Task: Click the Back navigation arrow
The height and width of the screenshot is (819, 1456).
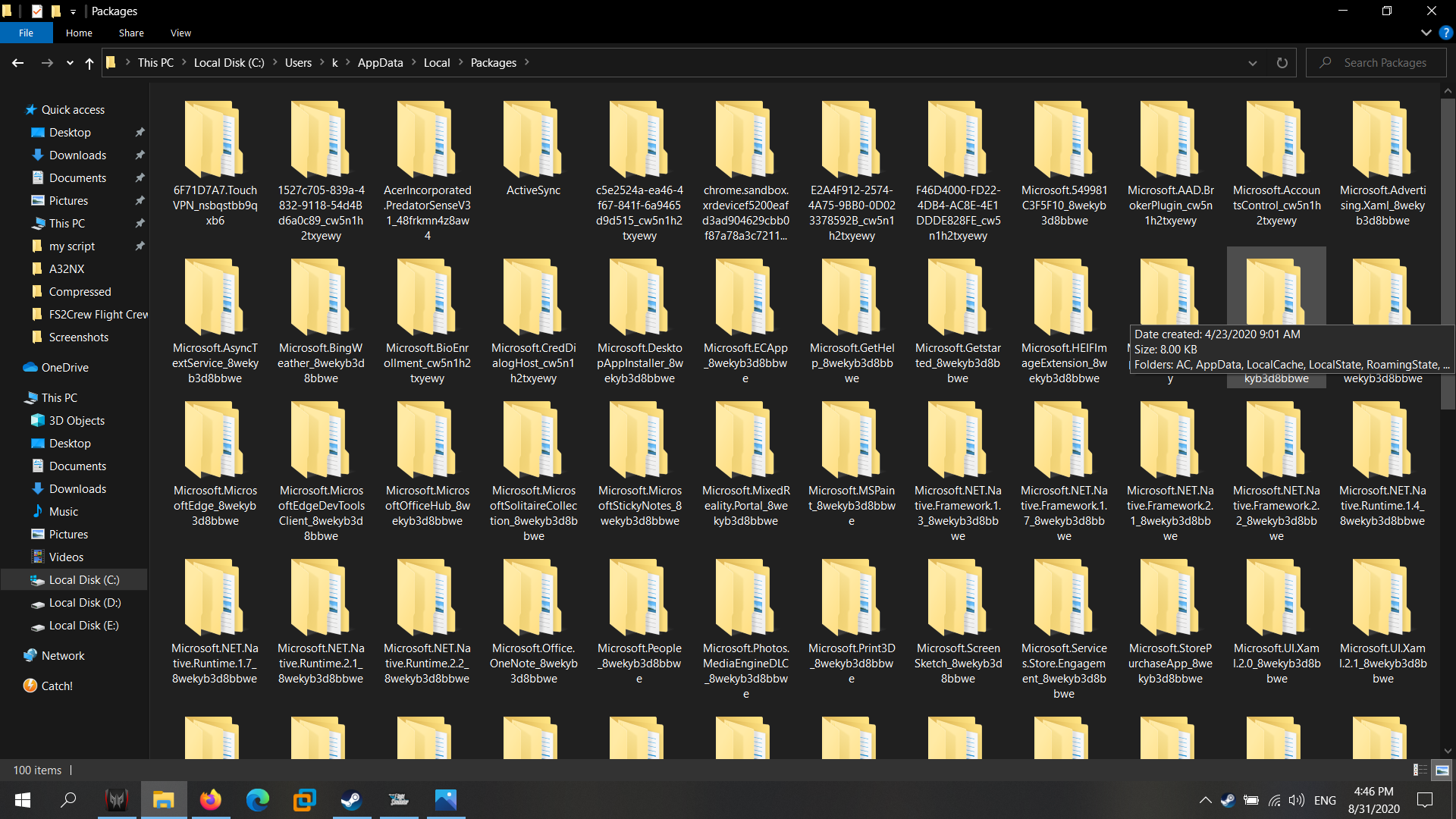Action: click(17, 63)
